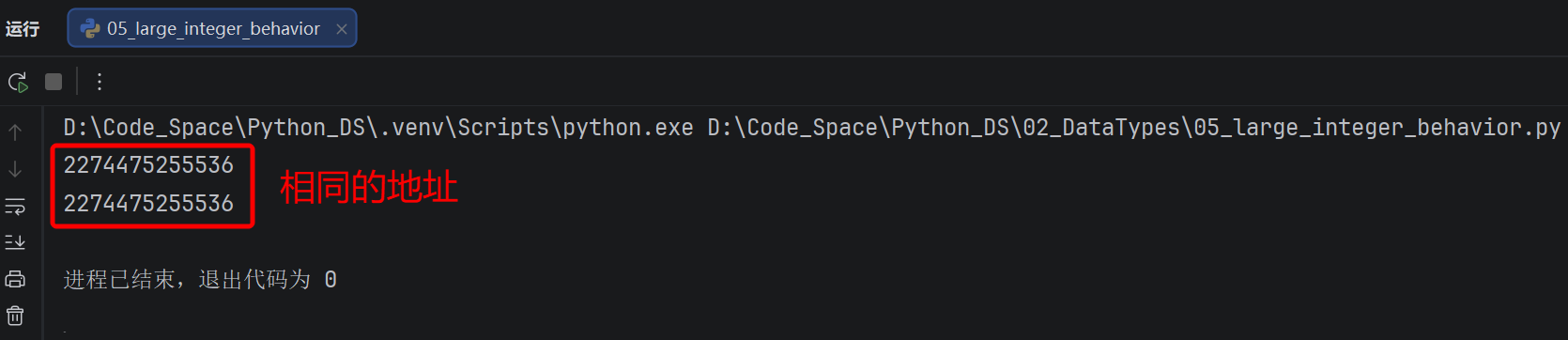Click the python.exe interpreter path
The width and height of the screenshot is (1568, 340).
point(378,128)
